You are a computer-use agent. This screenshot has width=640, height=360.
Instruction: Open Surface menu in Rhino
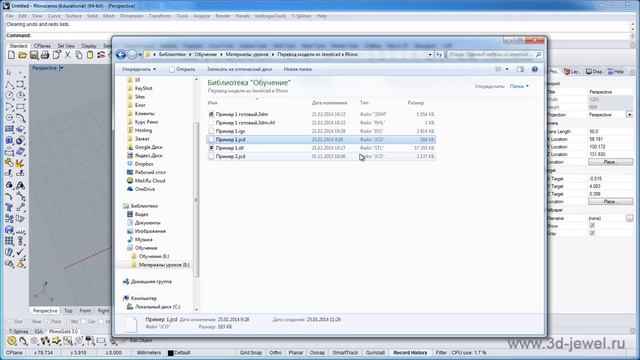point(73,16)
